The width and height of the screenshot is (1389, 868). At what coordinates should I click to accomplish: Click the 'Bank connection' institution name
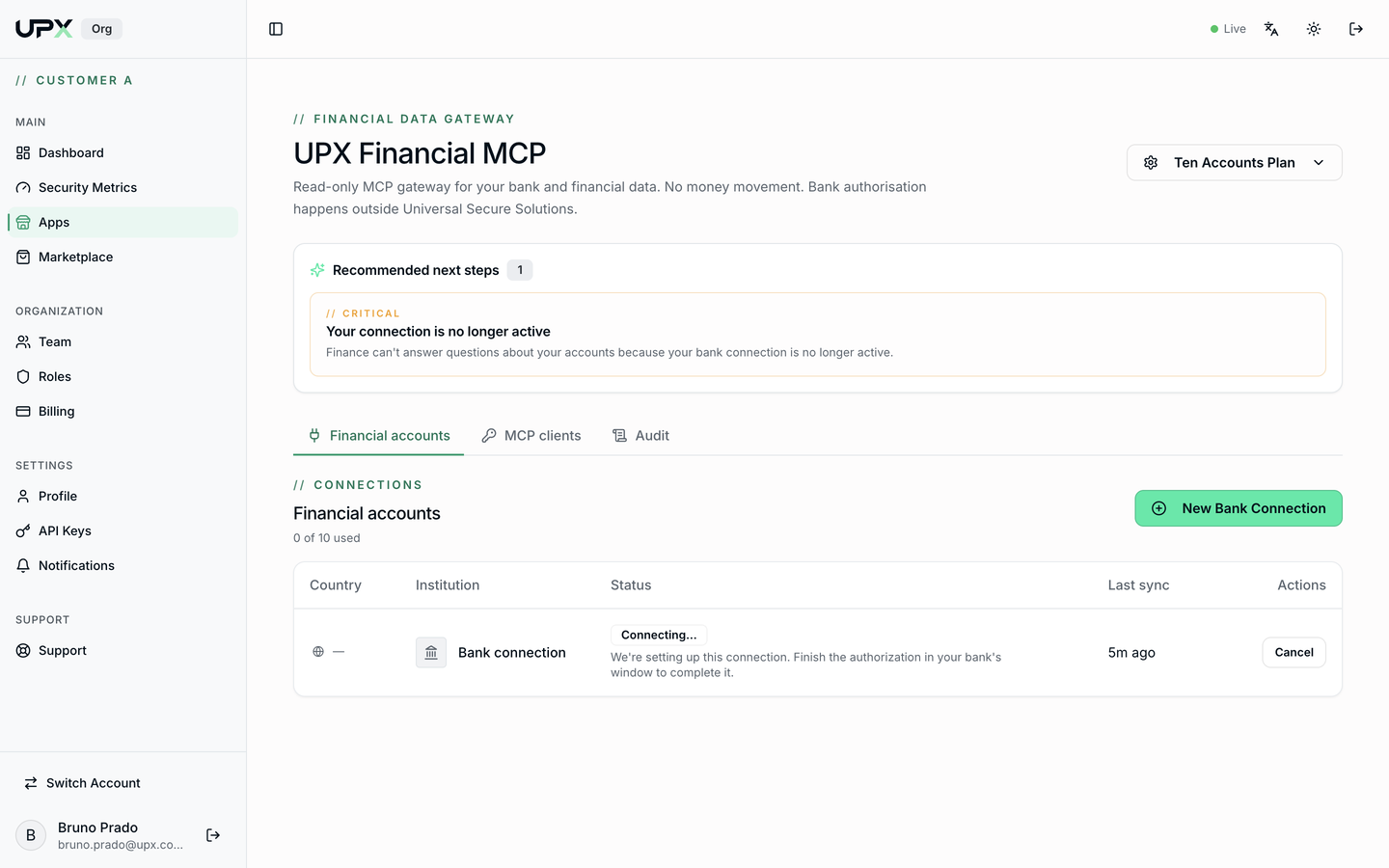[x=512, y=653]
